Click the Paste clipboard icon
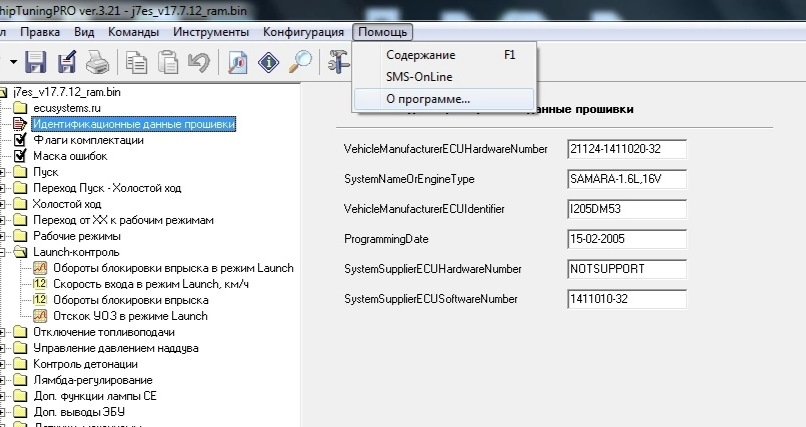806x427 pixels. (x=168, y=62)
